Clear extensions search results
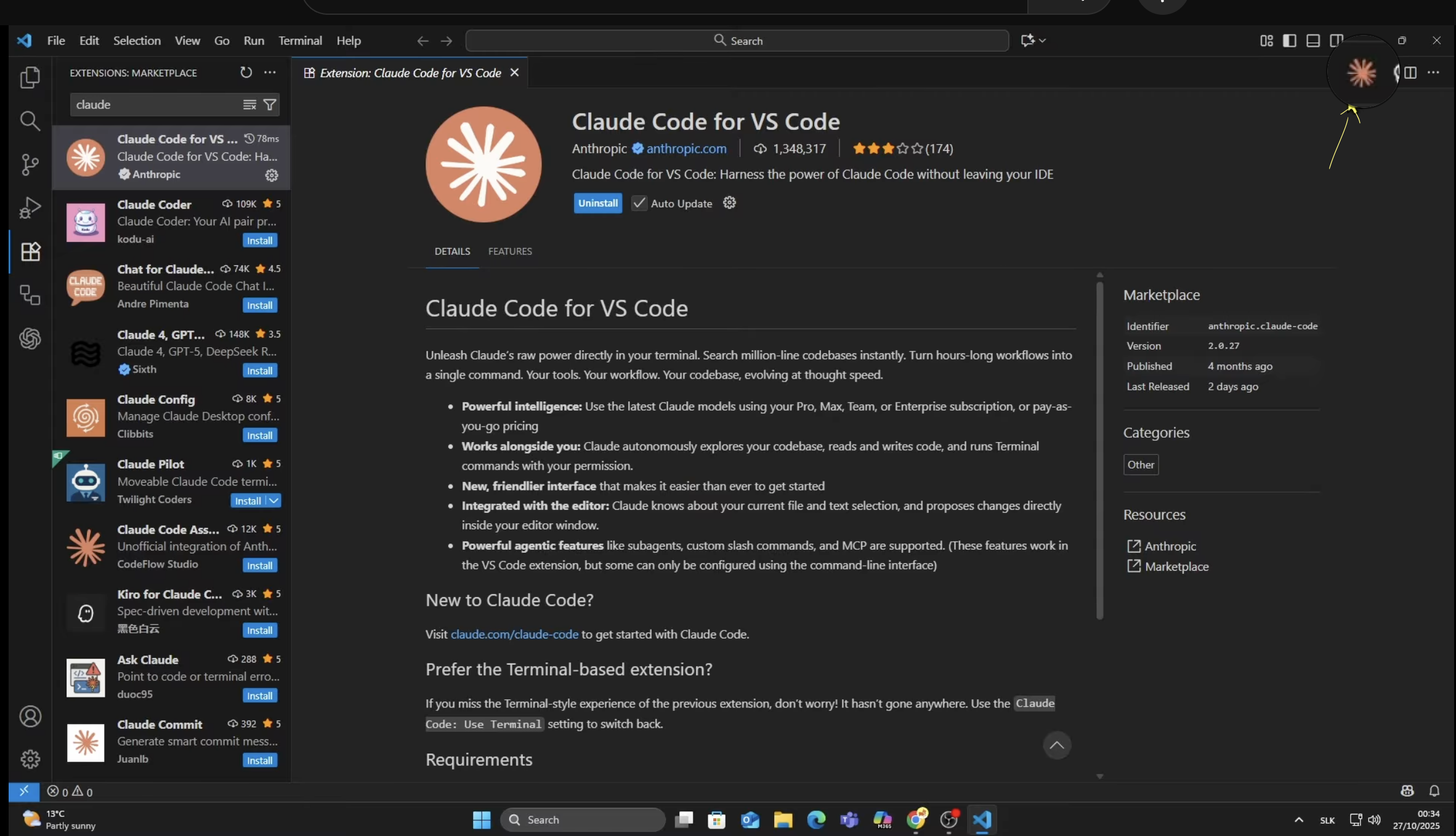The height and width of the screenshot is (836, 1456). click(249, 105)
